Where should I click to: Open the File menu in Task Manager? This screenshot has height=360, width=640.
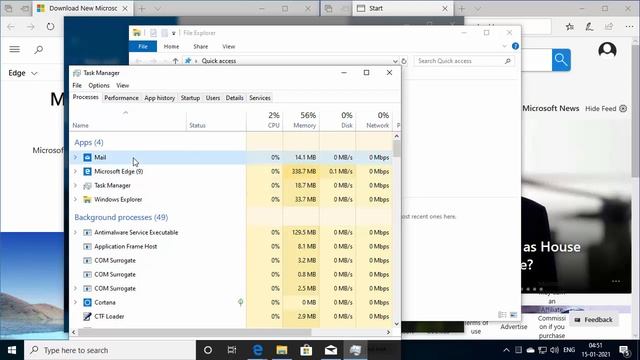[x=77, y=85]
